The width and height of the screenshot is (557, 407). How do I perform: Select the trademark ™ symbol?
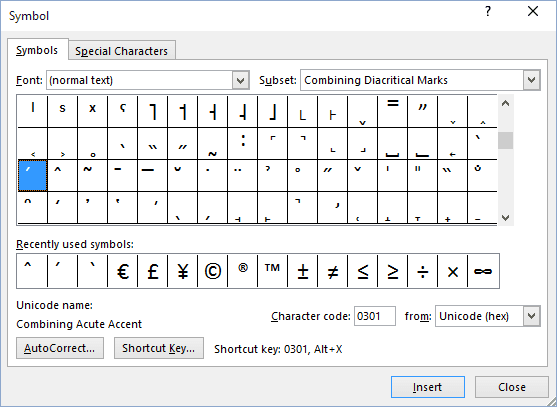(x=272, y=271)
